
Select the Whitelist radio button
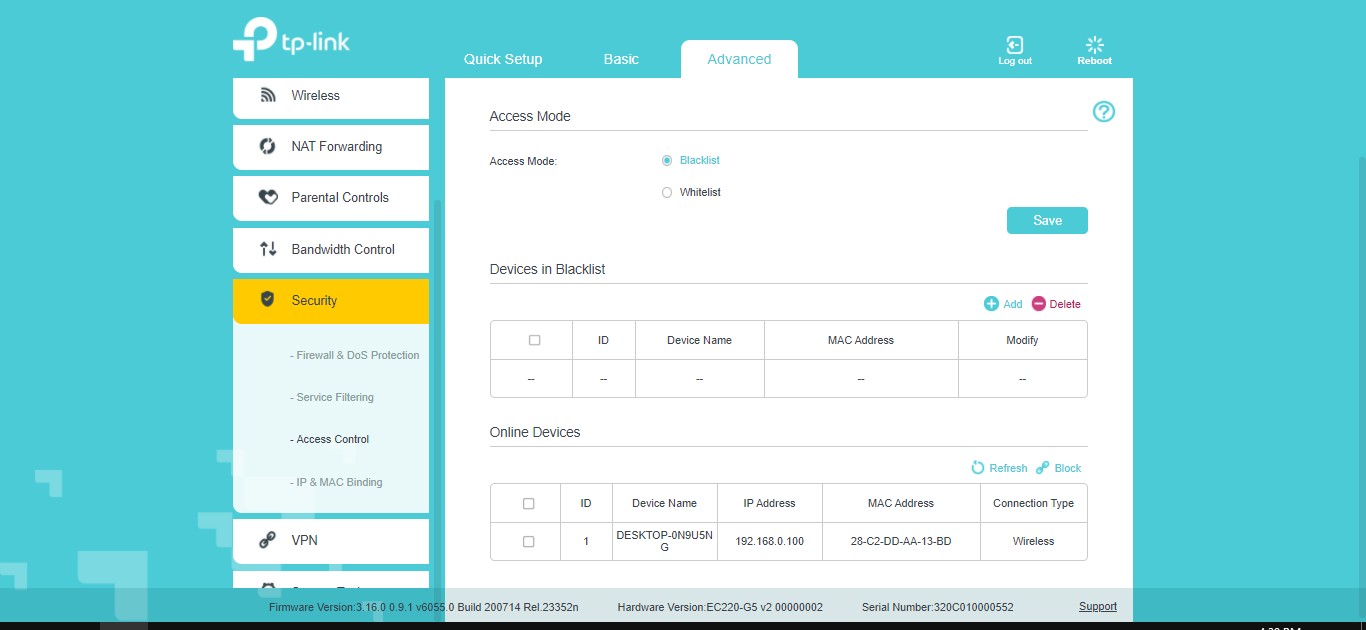(x=667, y=192)
